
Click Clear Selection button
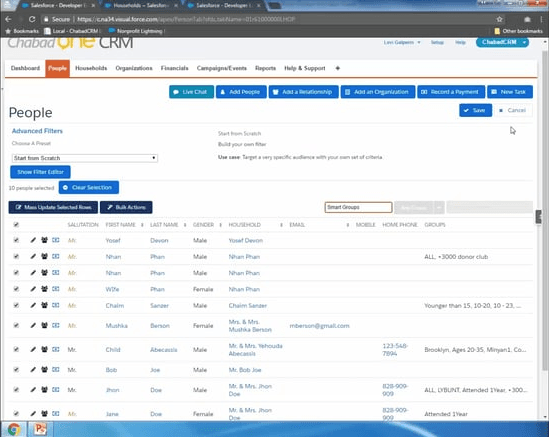(89, 188)
